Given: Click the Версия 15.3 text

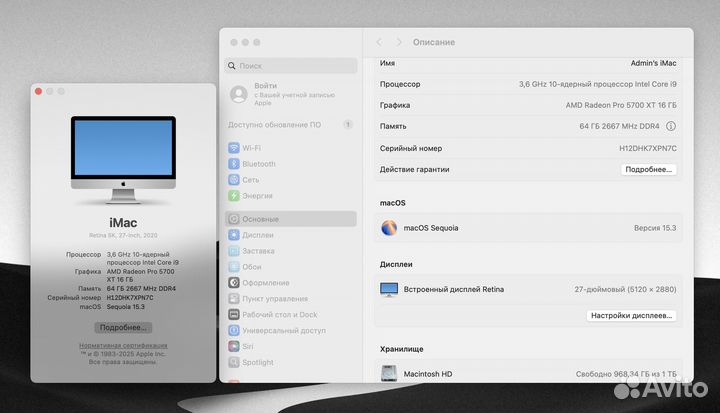Looking at the screenshot, I should coord(655,228).
